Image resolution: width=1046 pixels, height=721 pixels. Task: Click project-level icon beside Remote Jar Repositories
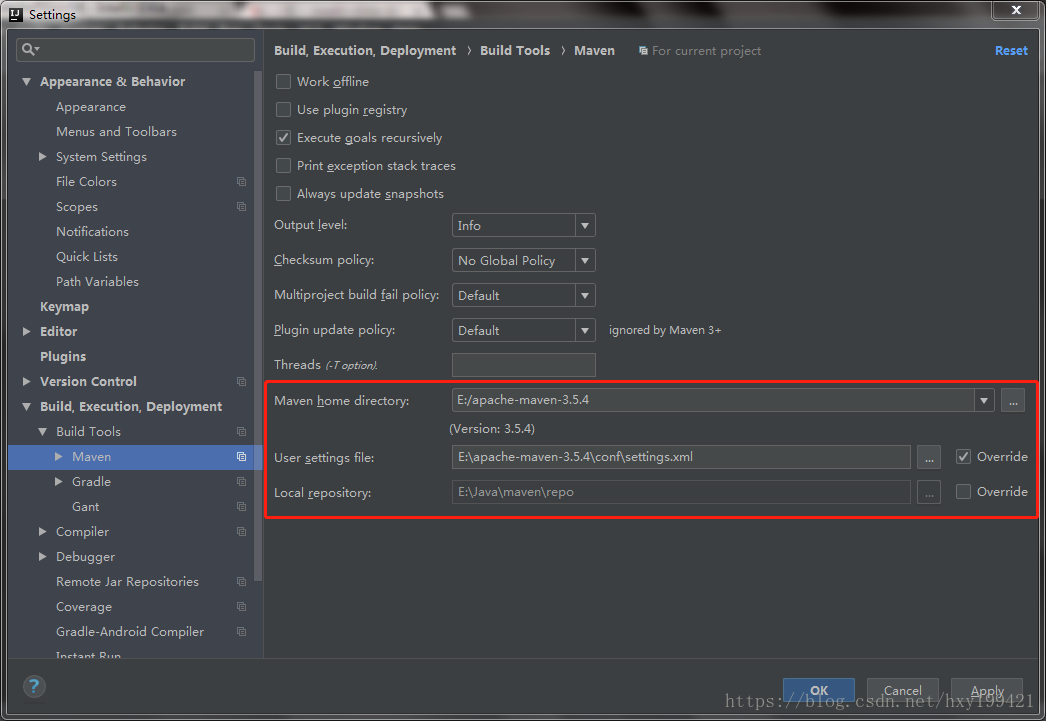pyautogui.click(x=241, y=582)
